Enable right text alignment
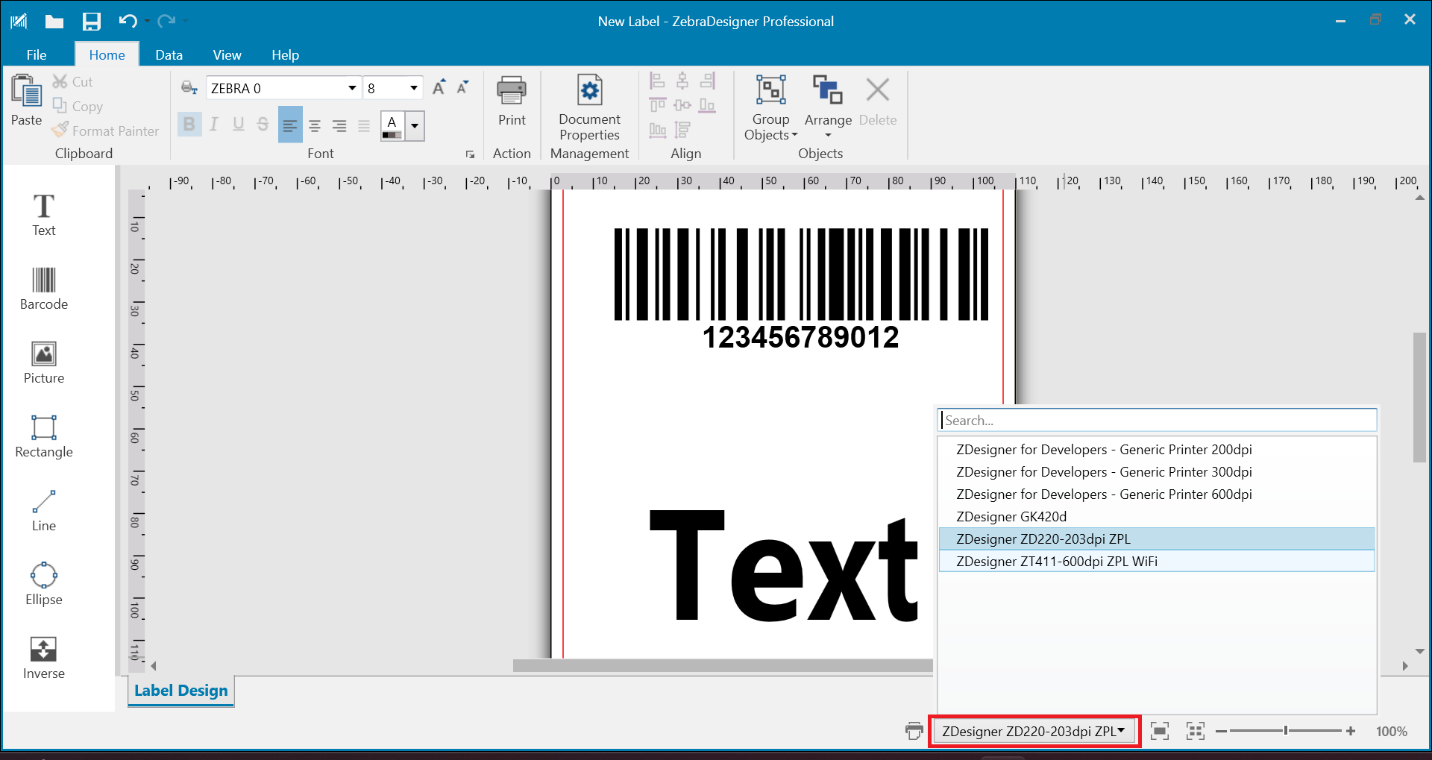 pyautogui.click(x=339, y=125)
